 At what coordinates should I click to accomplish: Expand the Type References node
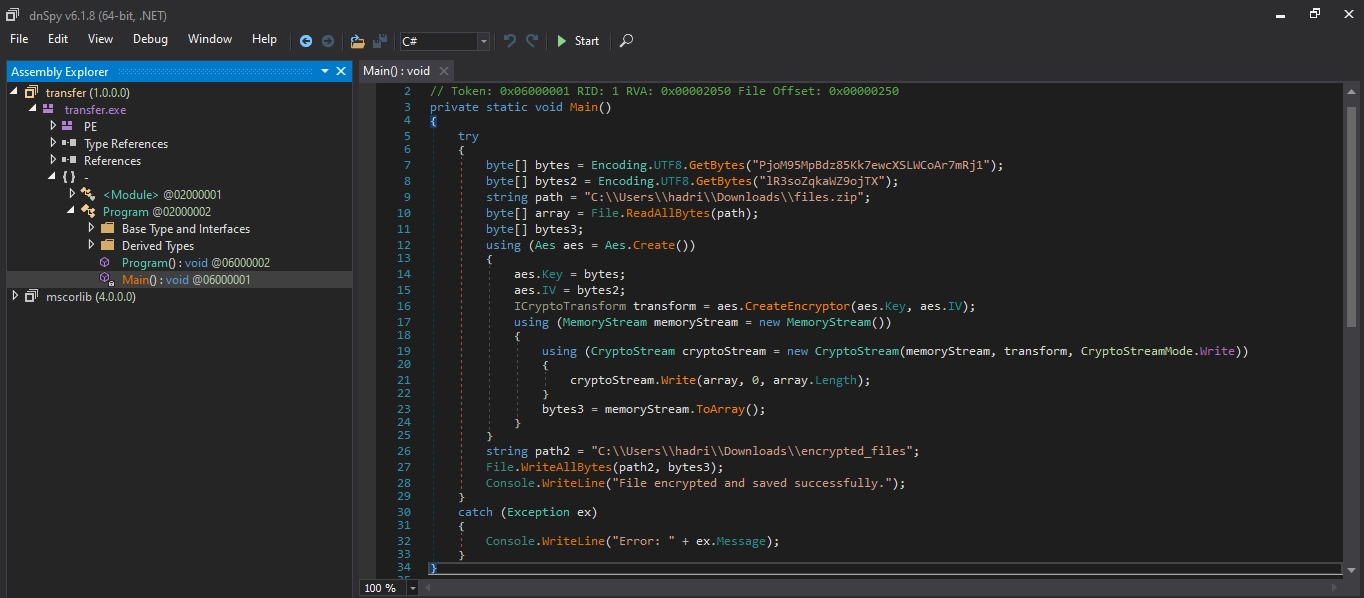[x=53, y=143]
